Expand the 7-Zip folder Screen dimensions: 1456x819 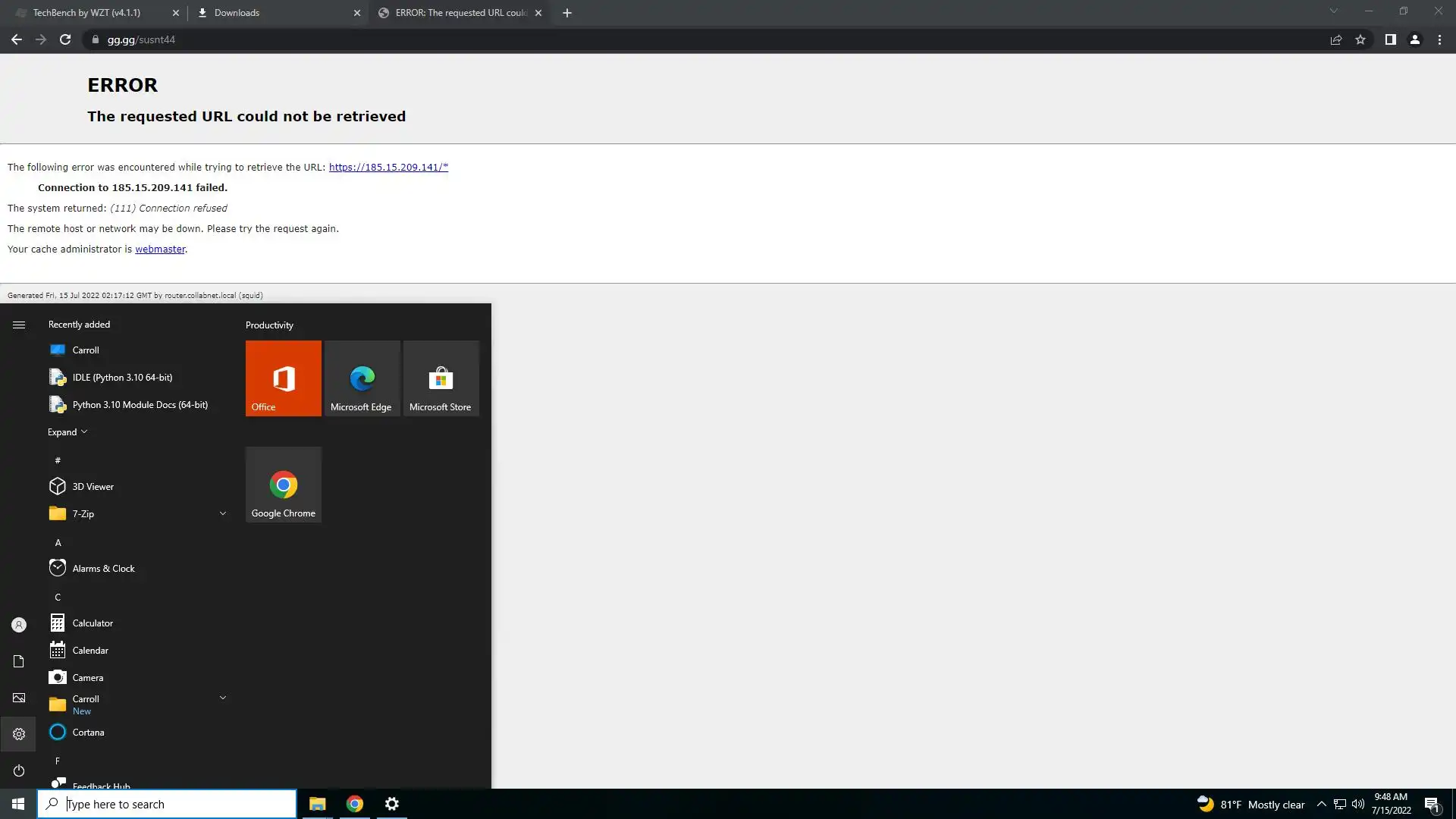coord(222,513)
